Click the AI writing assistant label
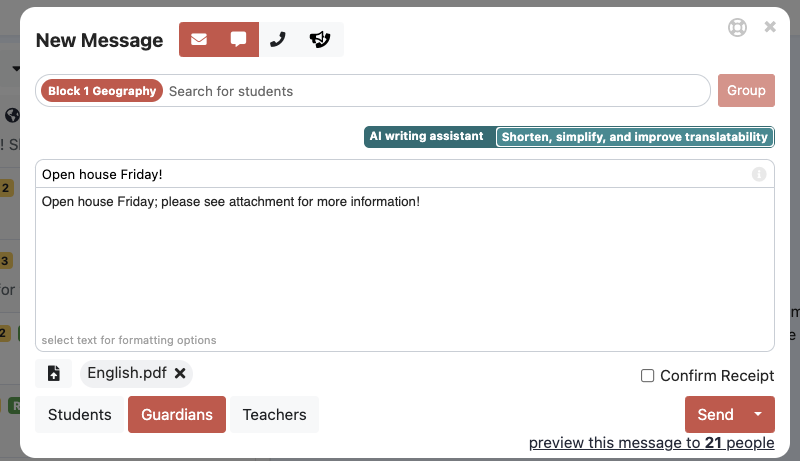 (x=427, y=137)
